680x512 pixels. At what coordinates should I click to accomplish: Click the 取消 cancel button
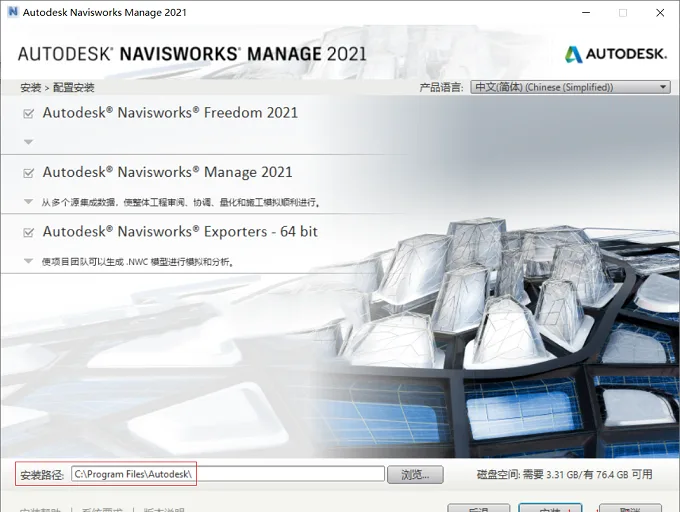coord(630,508)
